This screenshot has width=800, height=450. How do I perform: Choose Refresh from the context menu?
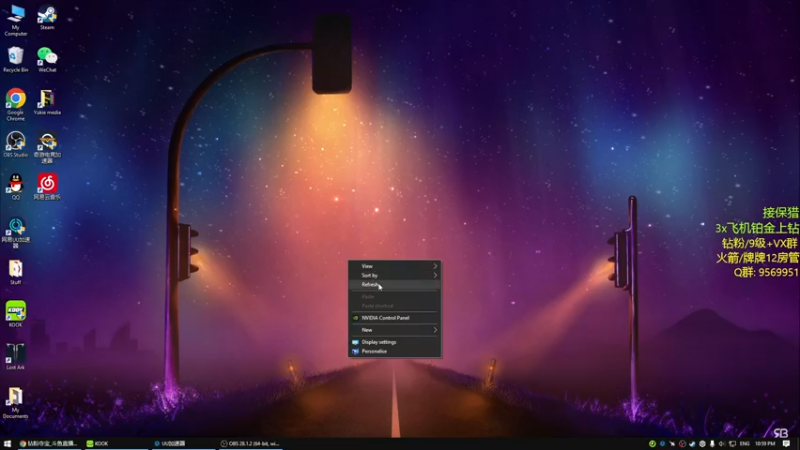[x=394, y=285]
